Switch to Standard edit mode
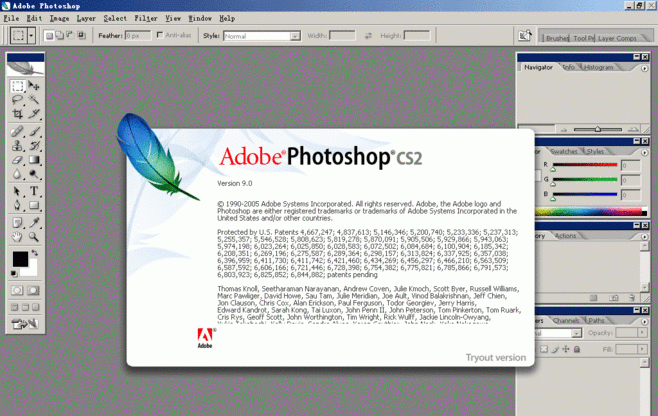The width and height of the screenshot is (658, 416). tap(17, 290)
